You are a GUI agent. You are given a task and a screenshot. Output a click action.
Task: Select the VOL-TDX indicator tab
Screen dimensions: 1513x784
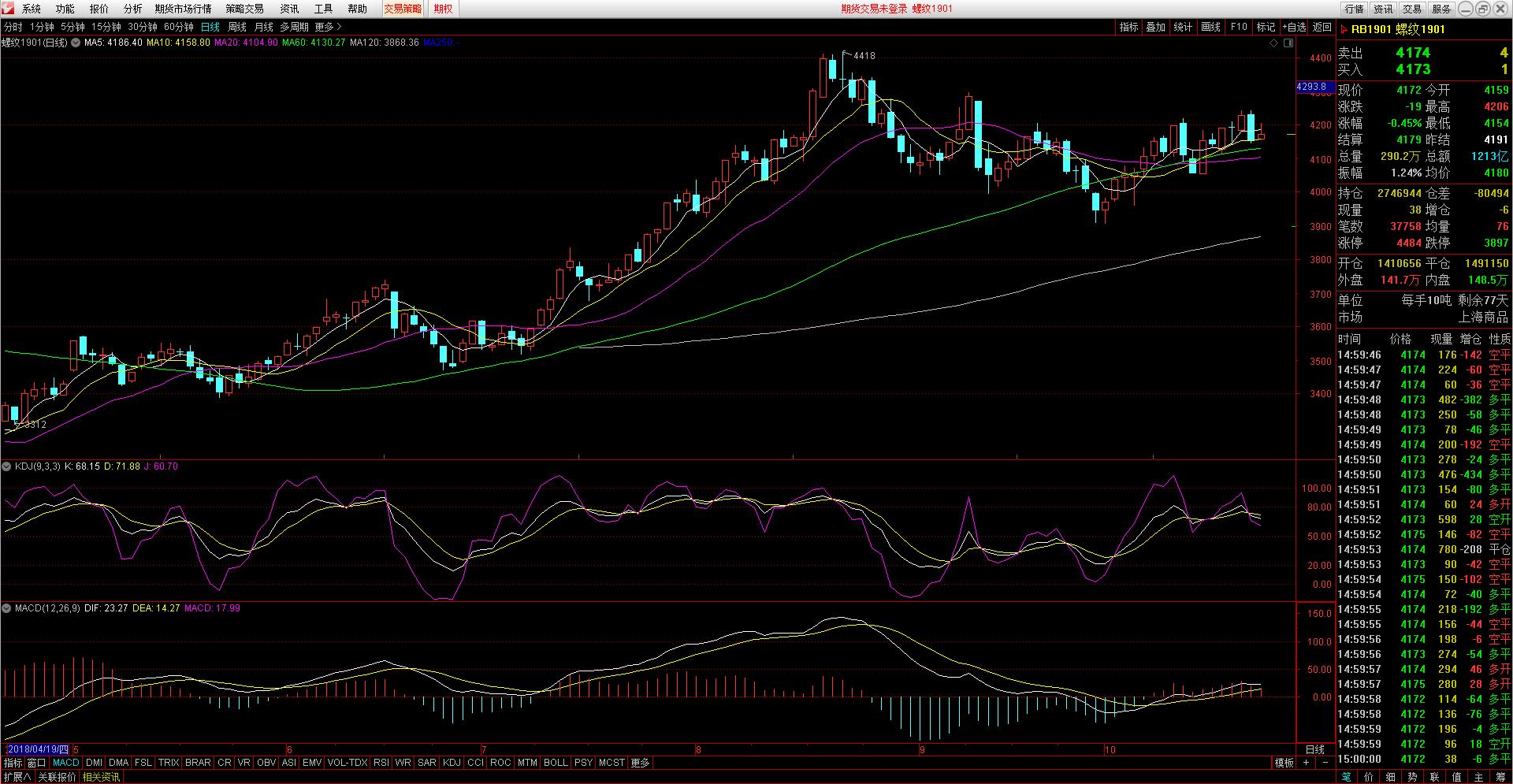click(x=347, y=763)
